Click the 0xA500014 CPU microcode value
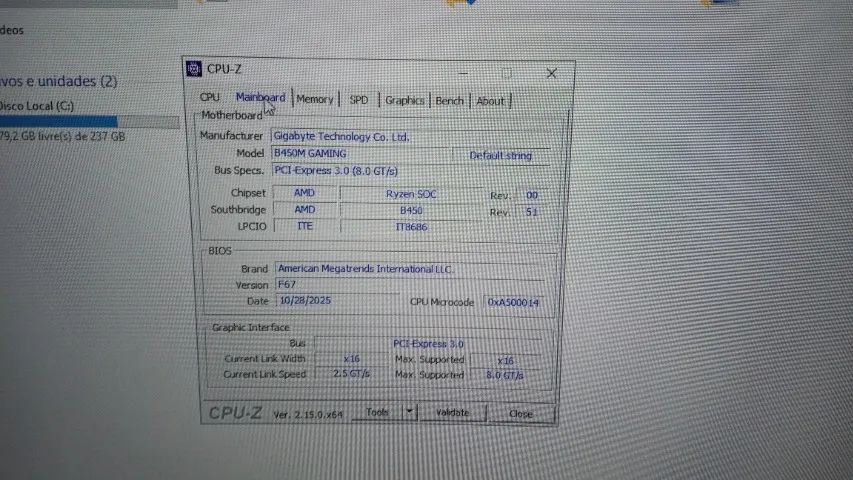 coord(513,302)
